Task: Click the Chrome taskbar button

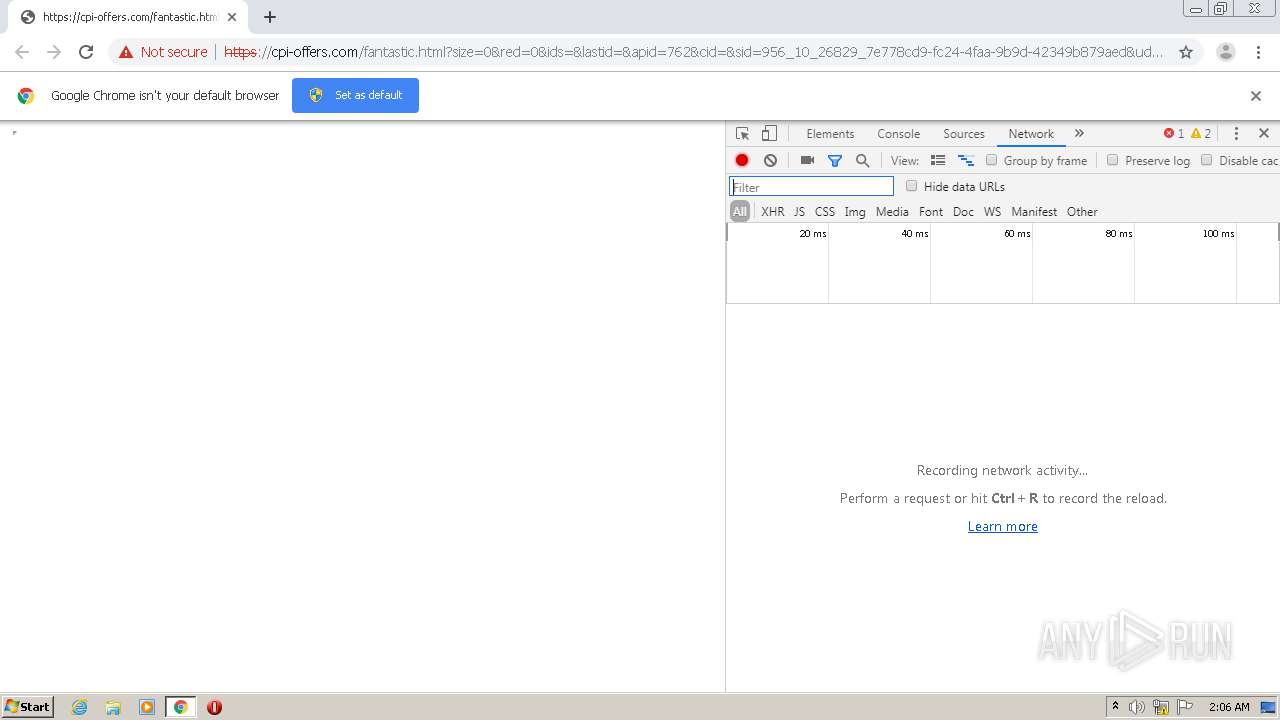Action: point(181,707)
